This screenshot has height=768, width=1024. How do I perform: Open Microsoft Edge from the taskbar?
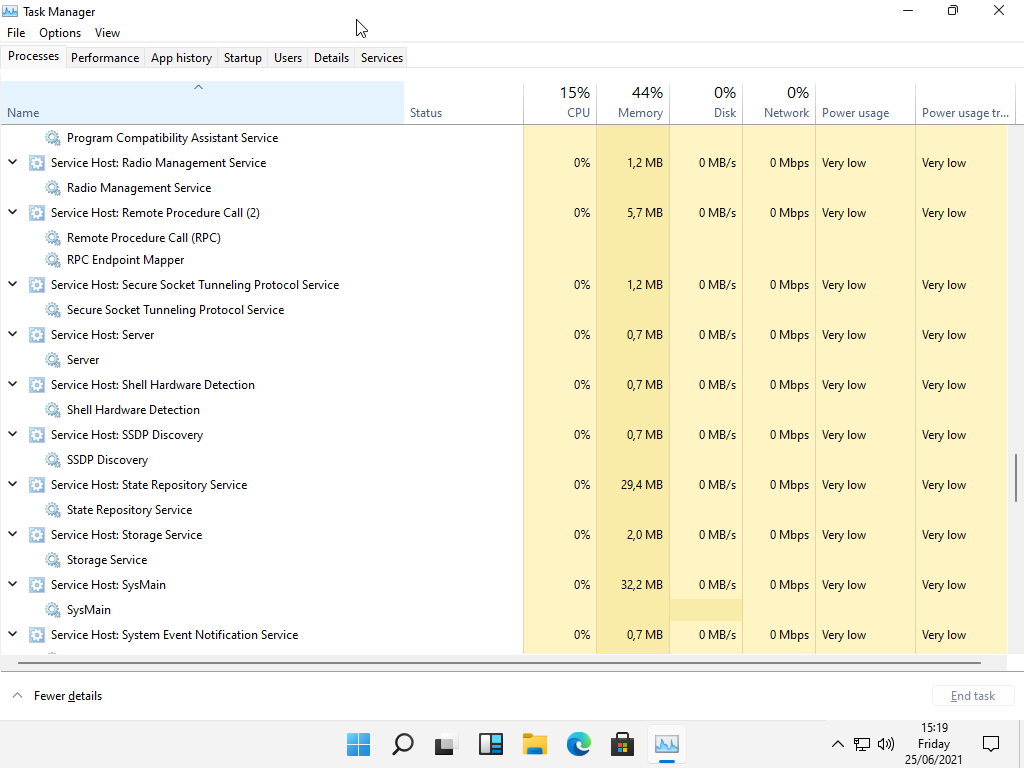click(x=579, y=744)
